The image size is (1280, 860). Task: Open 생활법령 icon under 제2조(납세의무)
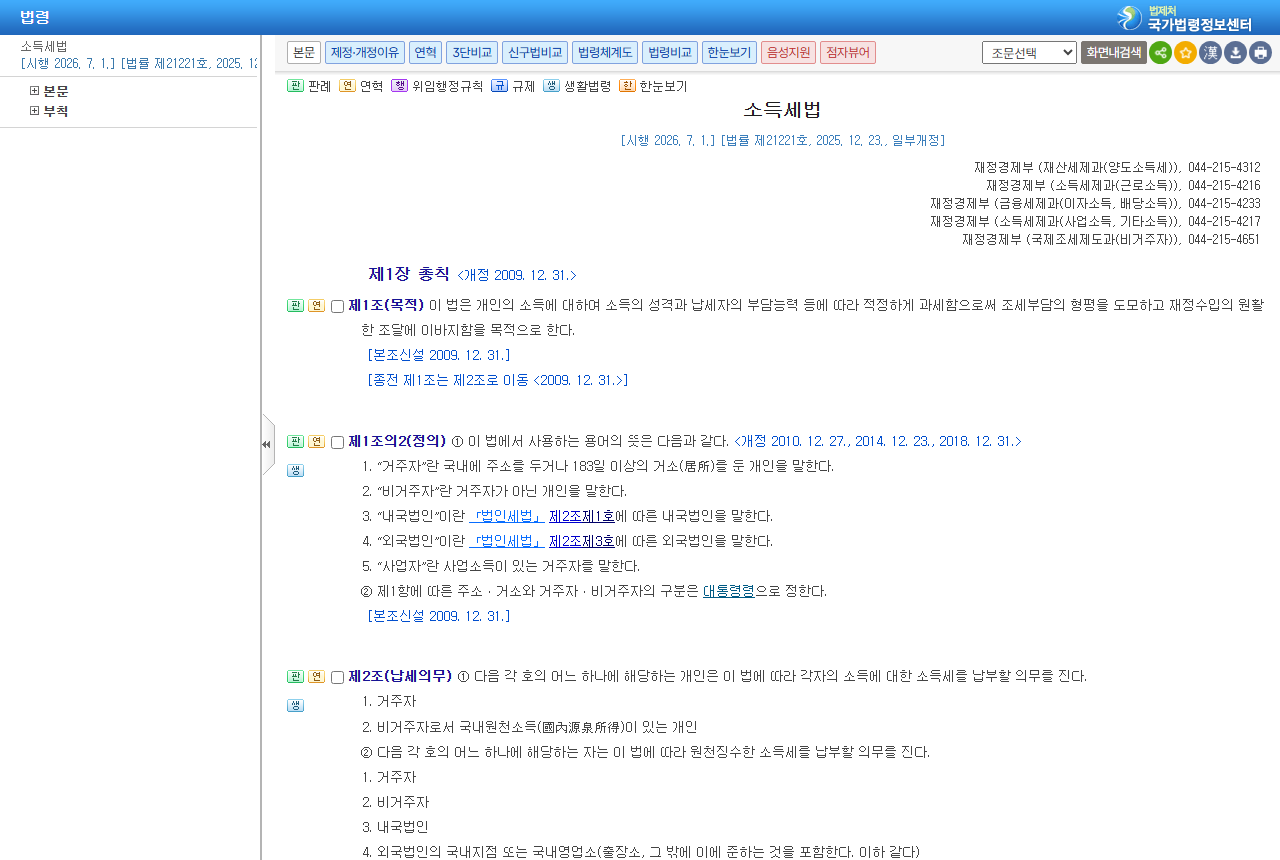coord(295,706)
